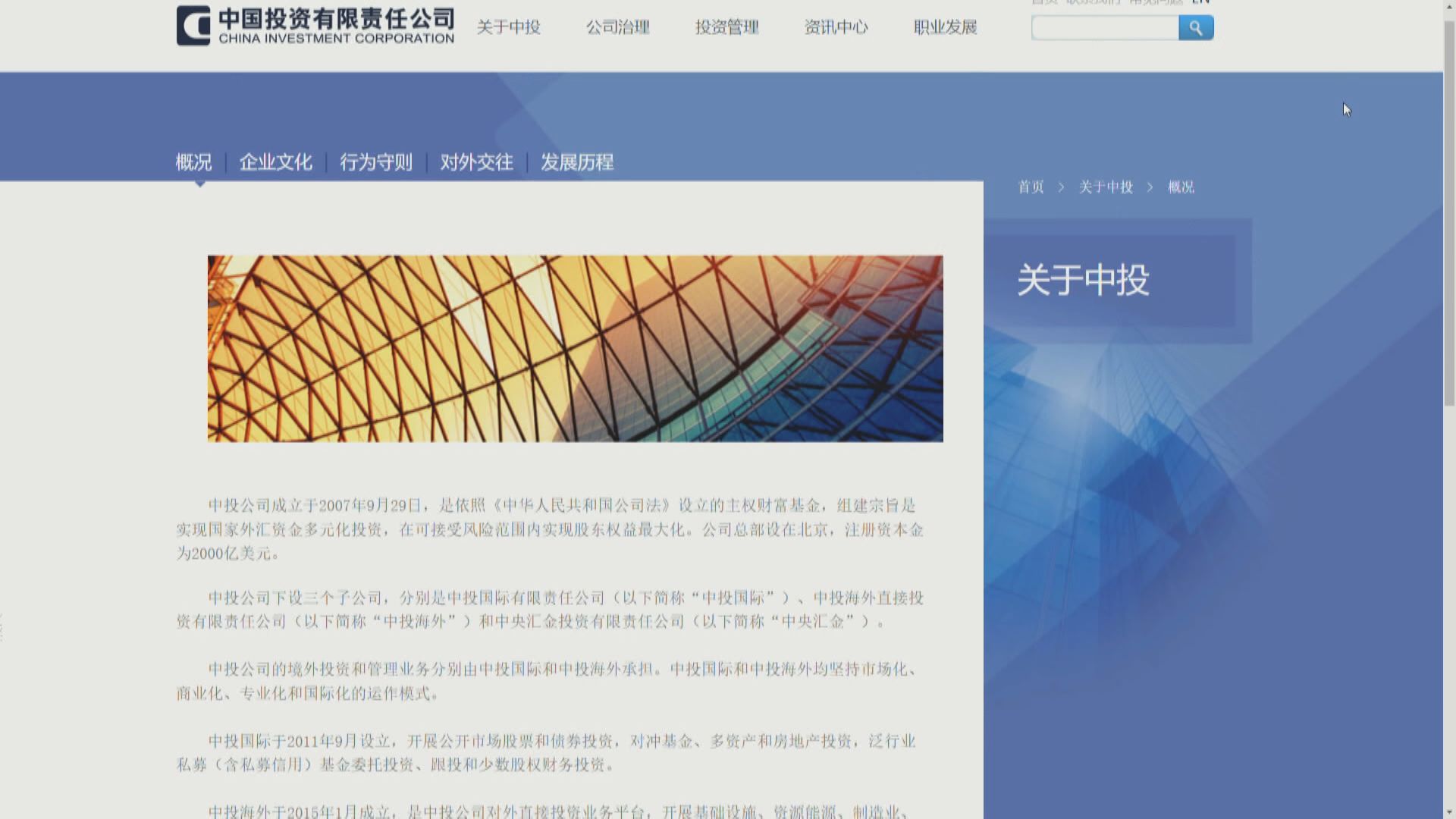This screenshot has width=1456, height=819.
Task: Click the magnifying glass search button
Action: (x=1196, y=28)
